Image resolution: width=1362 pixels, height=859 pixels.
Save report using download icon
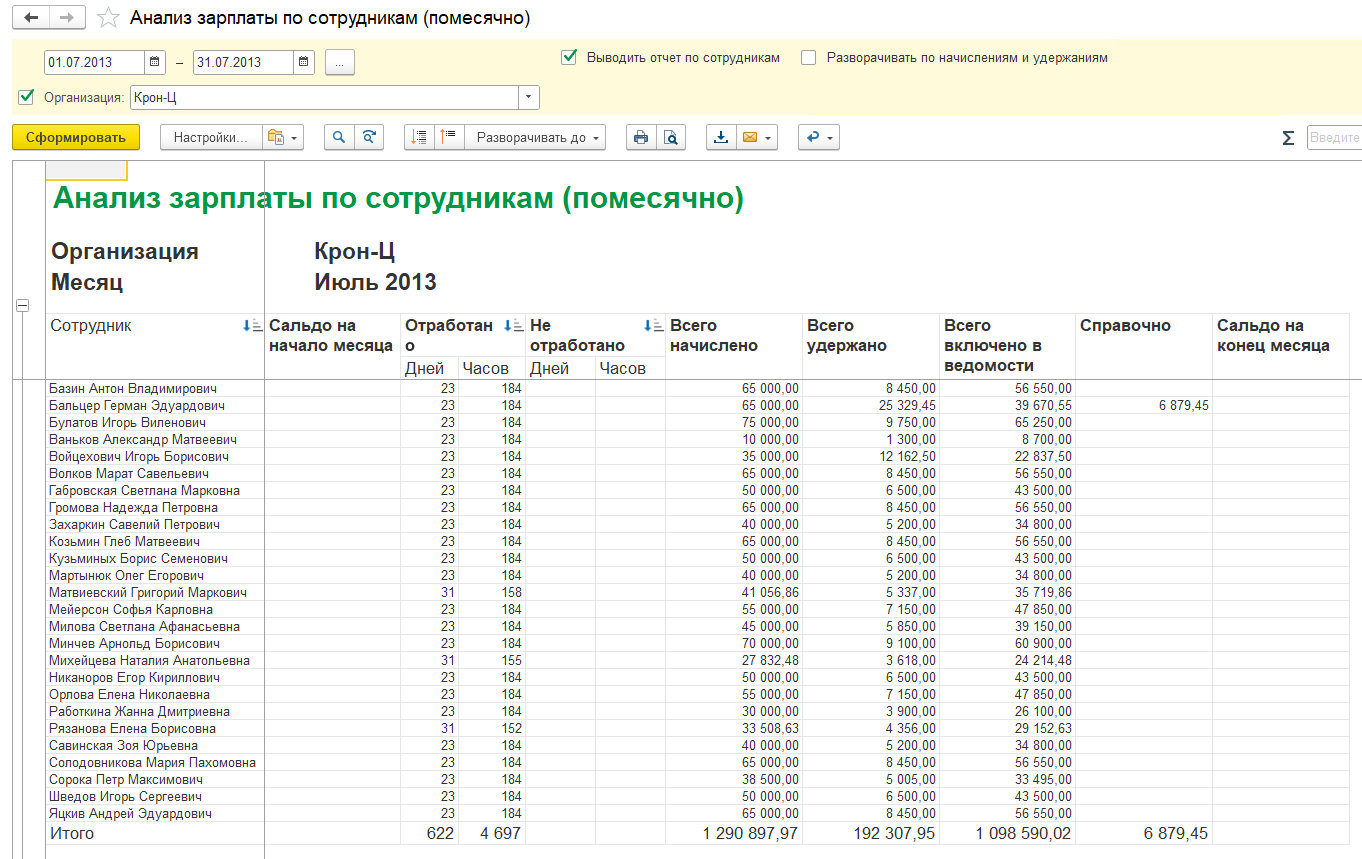721,138
